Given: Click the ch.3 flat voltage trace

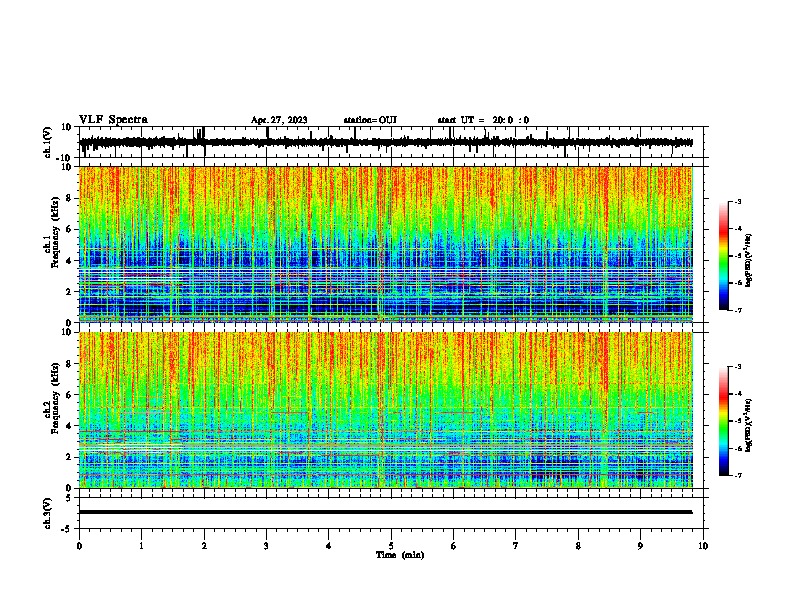Looking at the screenshot, I should click(385, 512).
